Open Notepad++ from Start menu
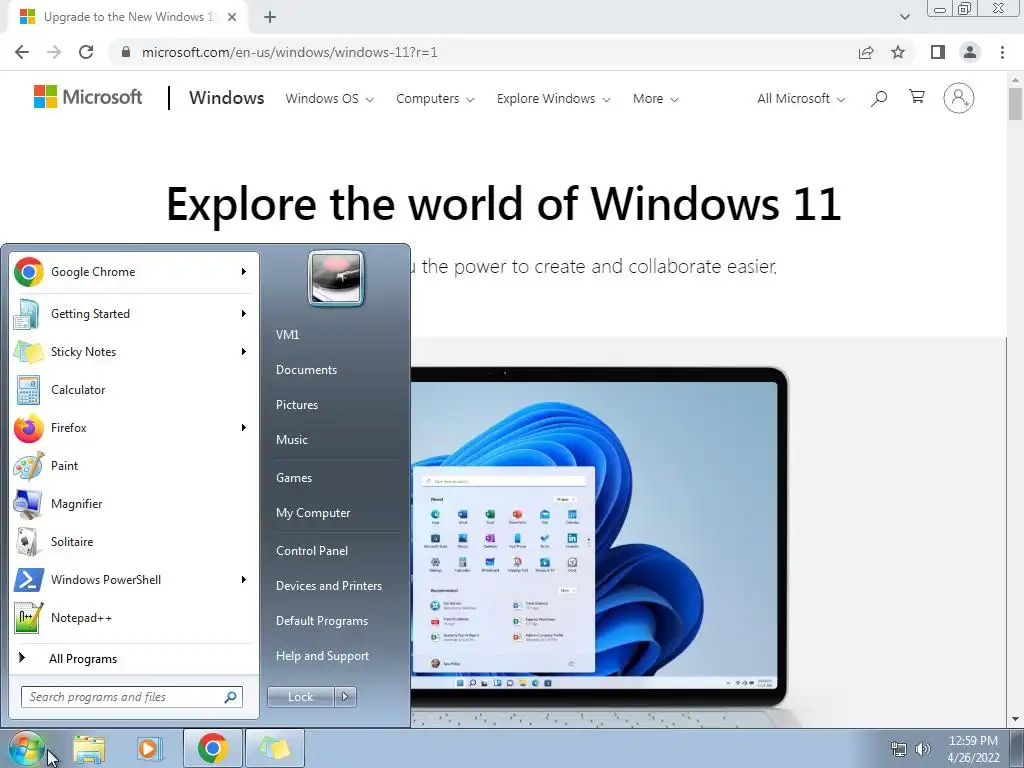Screen dimensions: 1024x768 click(x=134, y=616)
